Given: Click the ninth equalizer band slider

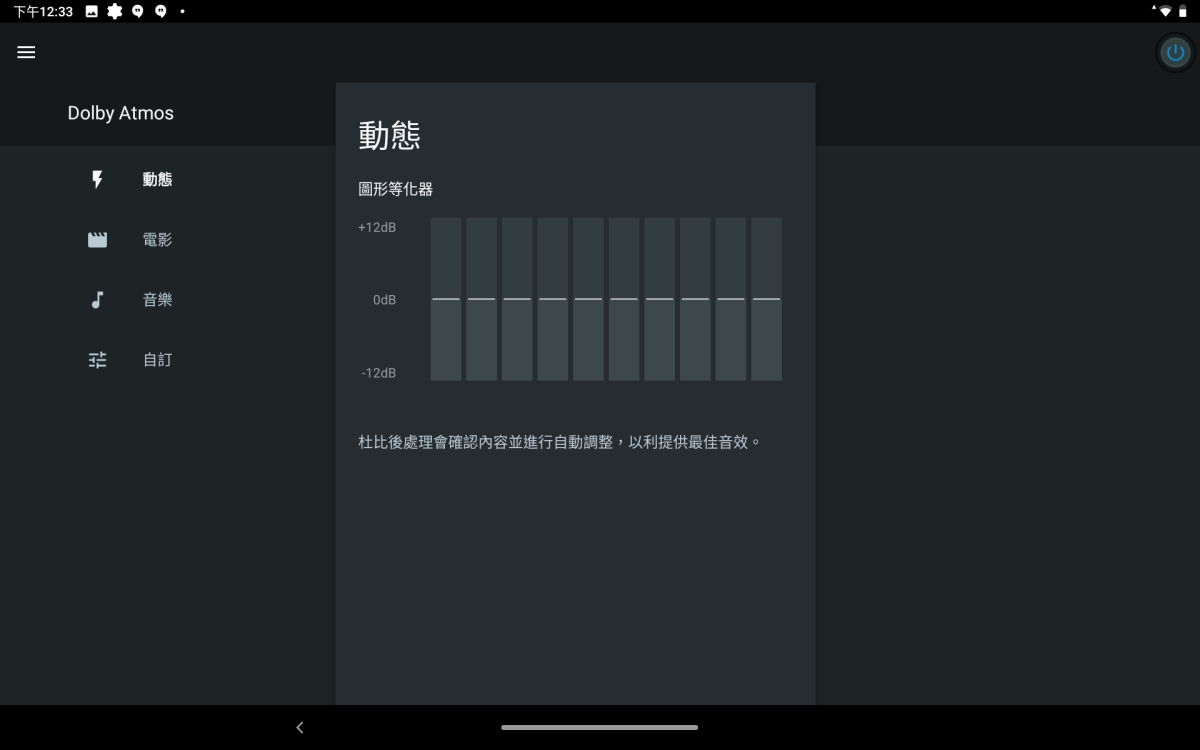Looking at the screenshot, I should pyautogui.click(x=731, y=299).
